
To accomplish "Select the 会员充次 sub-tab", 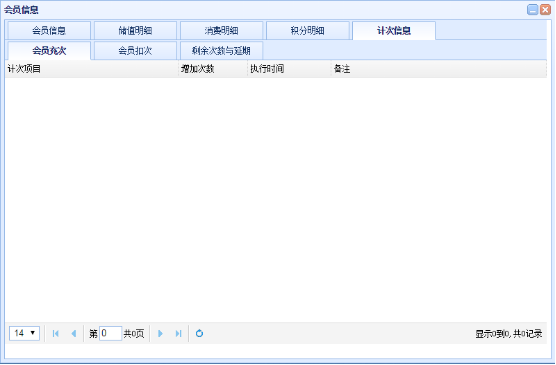I will click(49, 50).
